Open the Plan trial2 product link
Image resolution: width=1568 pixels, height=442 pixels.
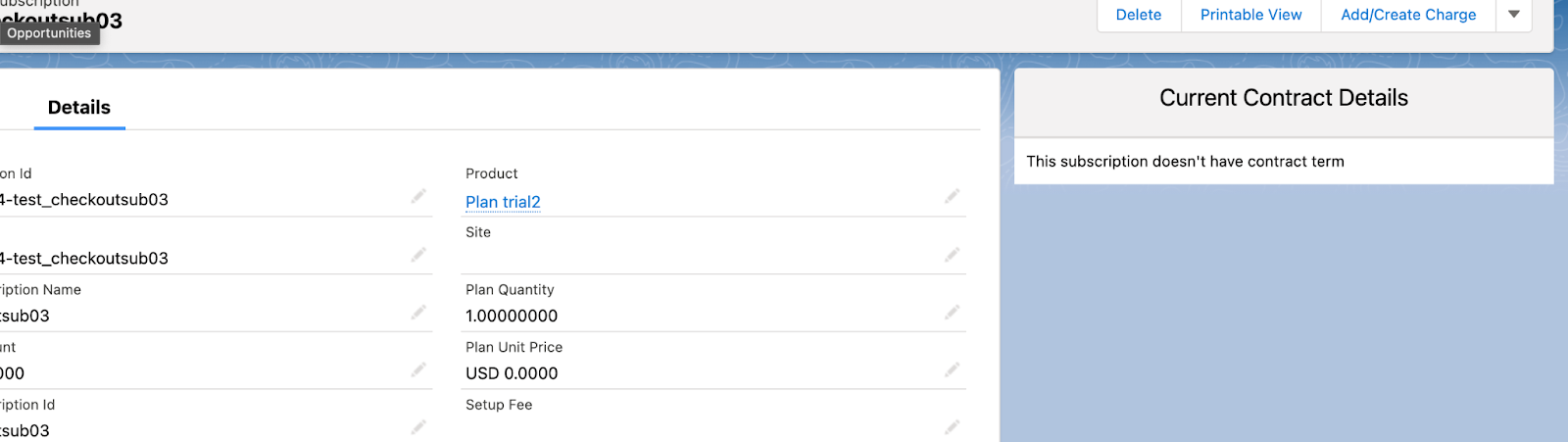click(503, 202)
